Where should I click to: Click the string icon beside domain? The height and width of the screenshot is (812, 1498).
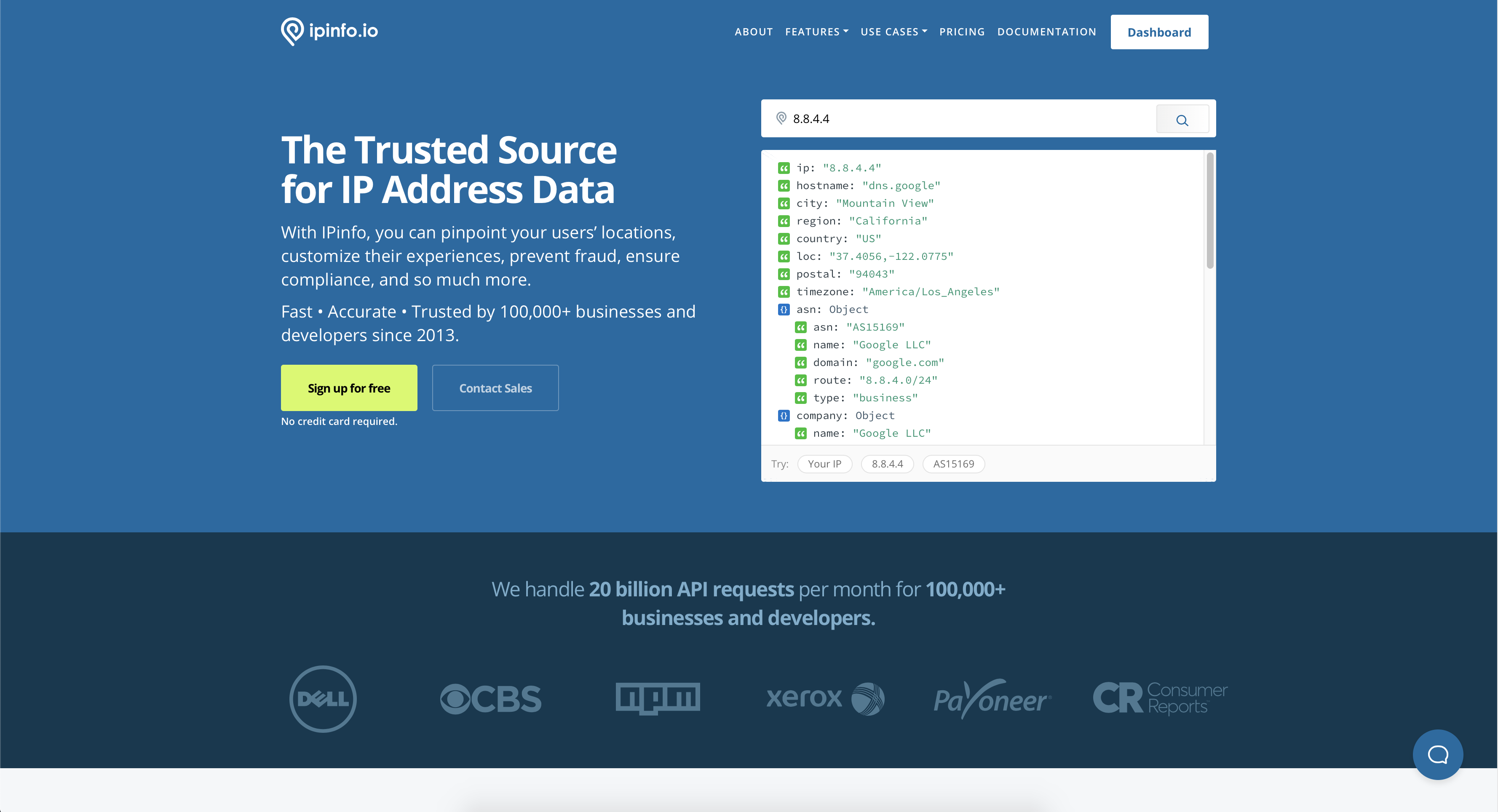pos(801,363)
